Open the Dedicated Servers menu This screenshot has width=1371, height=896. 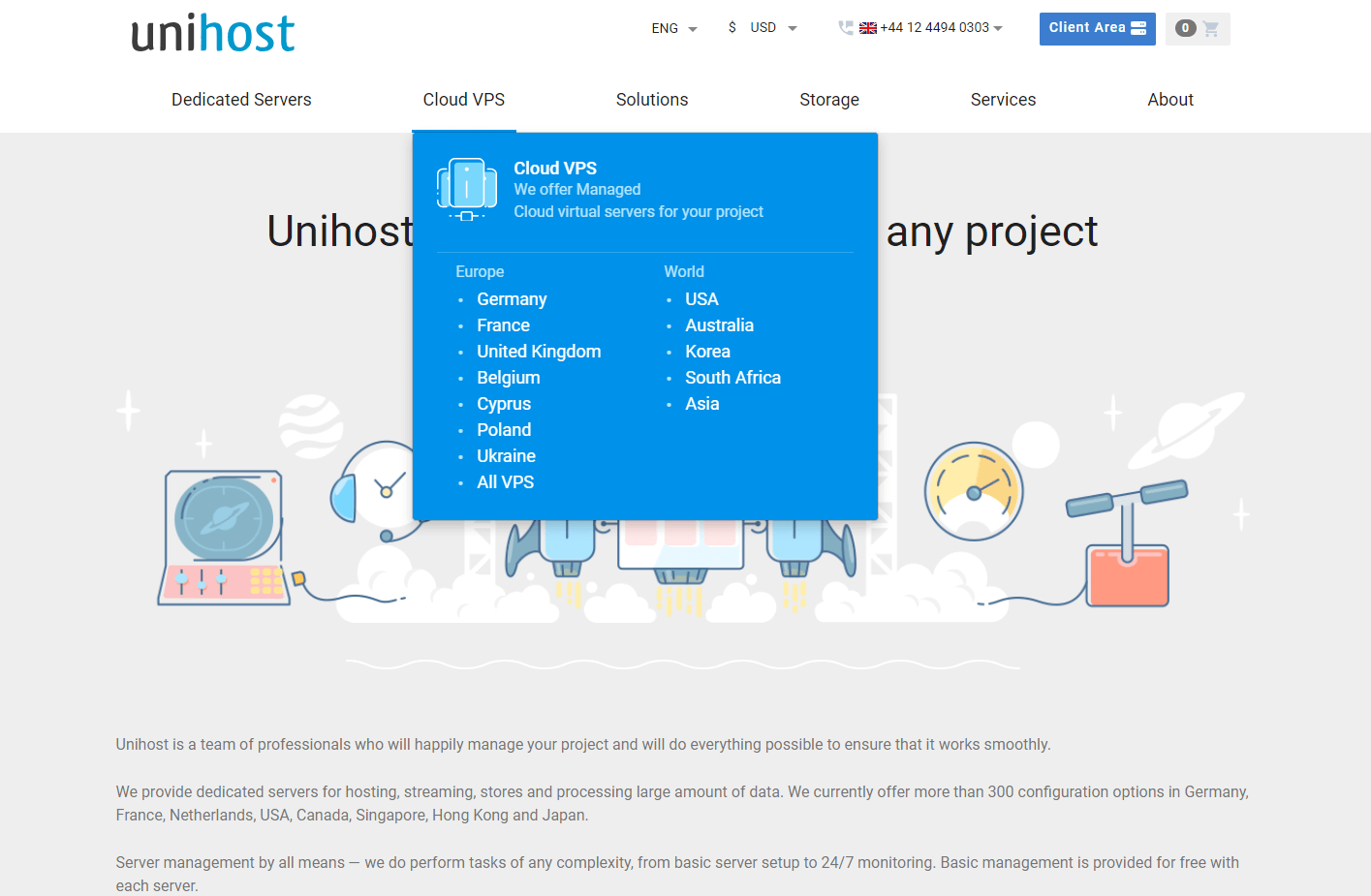point(241,100)
